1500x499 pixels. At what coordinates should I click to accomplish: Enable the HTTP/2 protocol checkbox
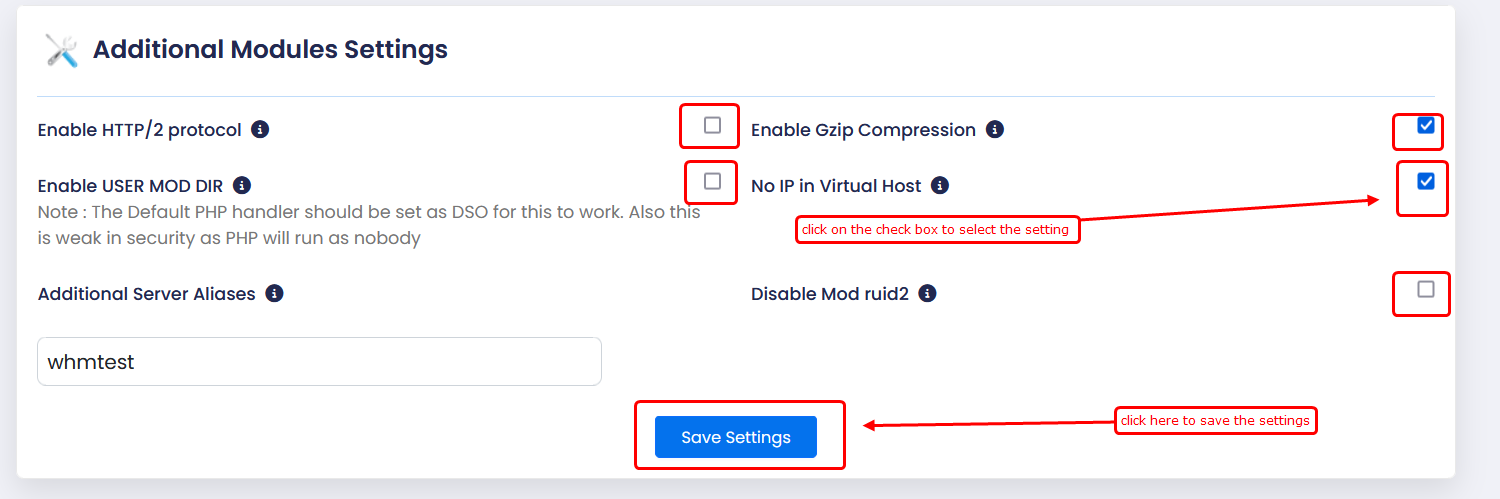[x=712, y=125]
